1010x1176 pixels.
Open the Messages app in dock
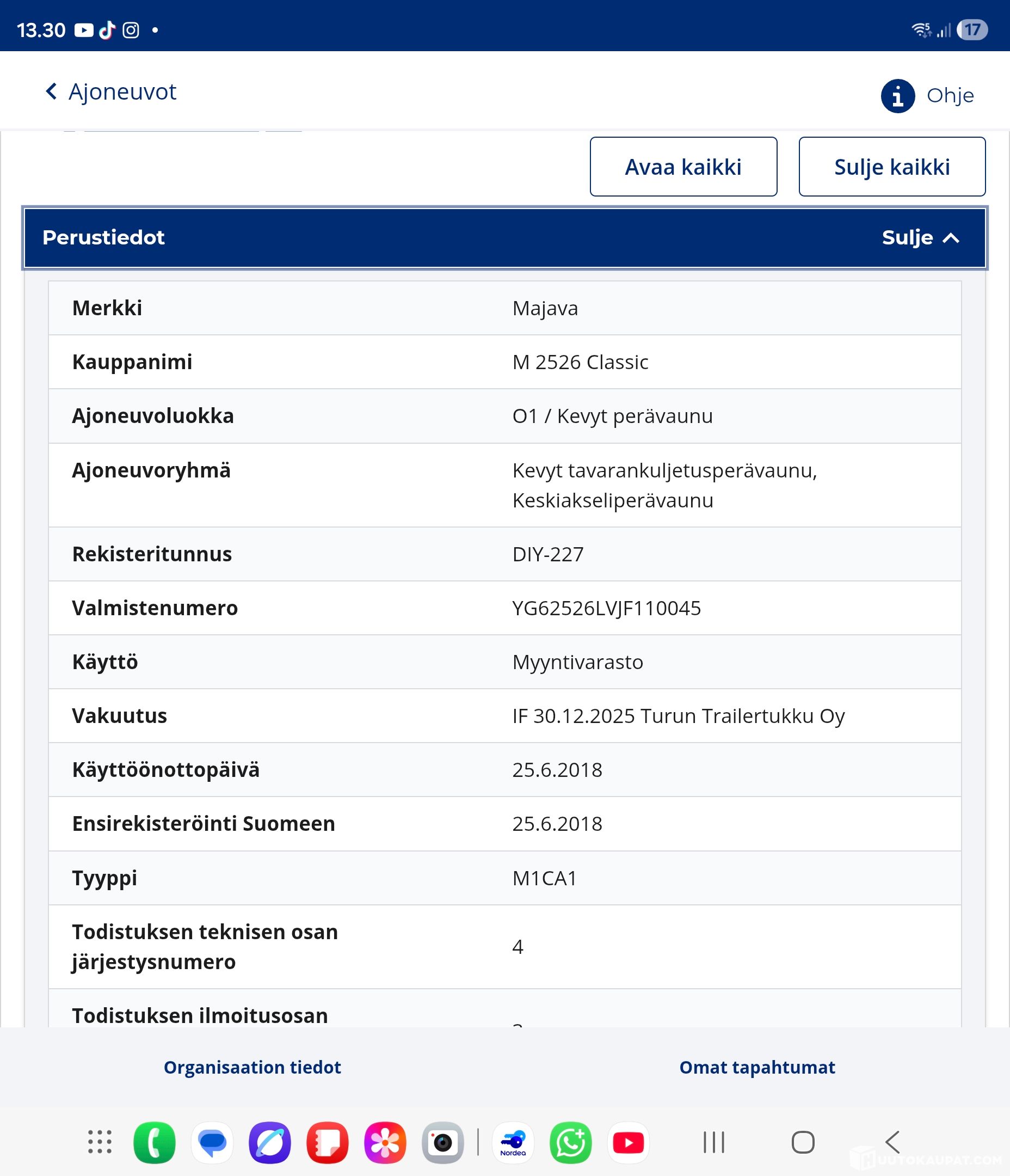(x=212, y=1142)
